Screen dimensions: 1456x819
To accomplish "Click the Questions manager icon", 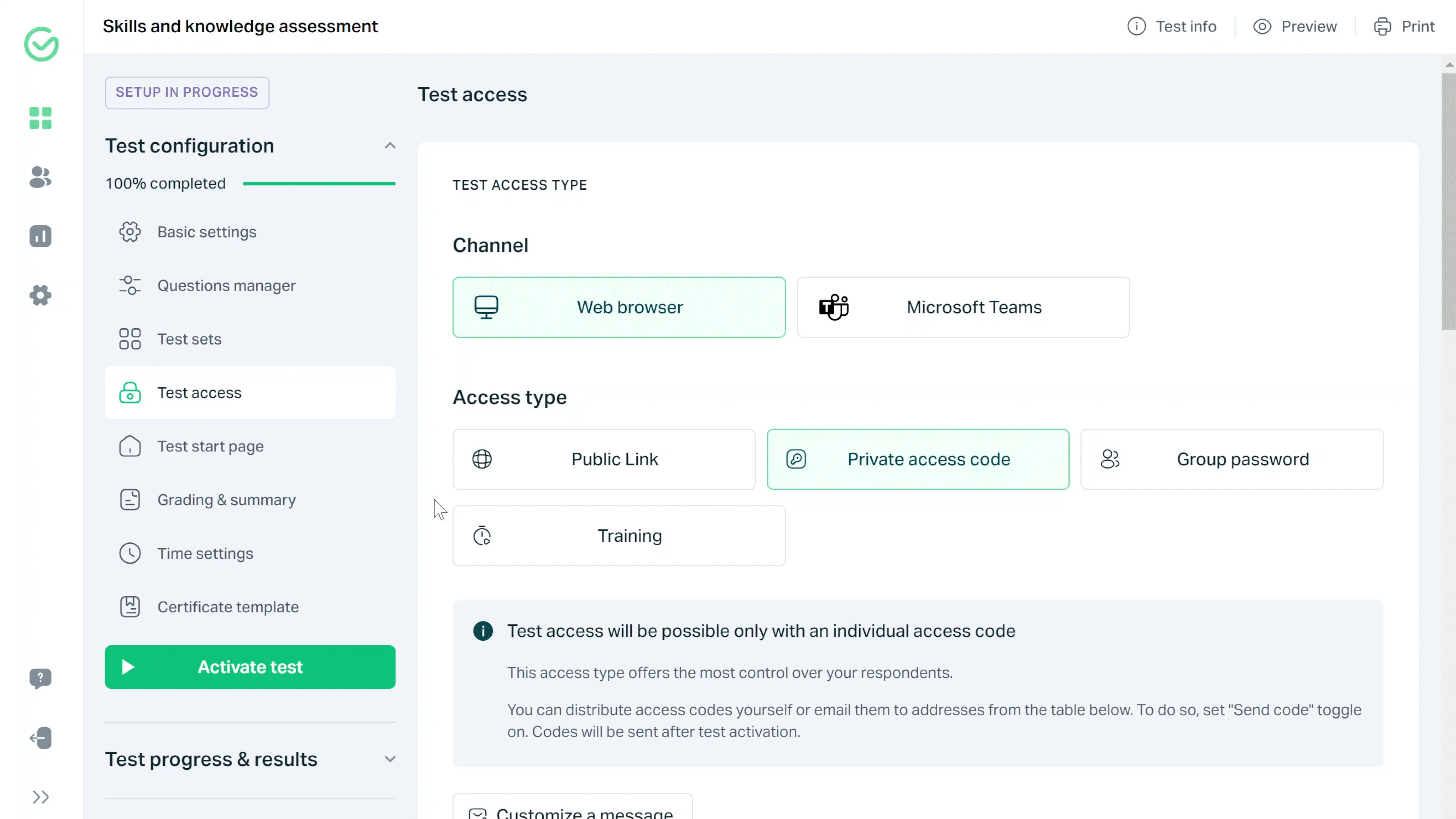I will [x=130, y=285].
